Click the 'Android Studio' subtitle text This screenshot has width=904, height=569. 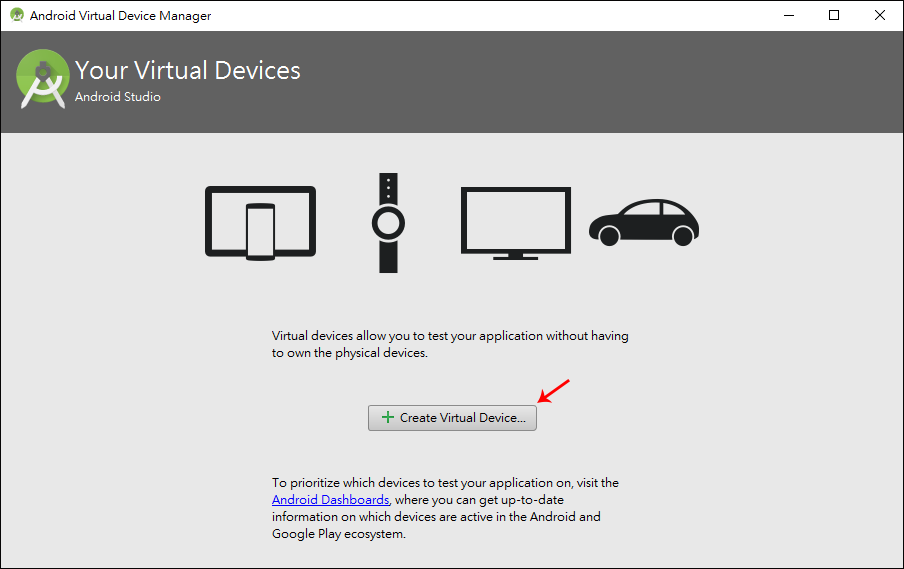pyautogui.click(x=118, y=97)
